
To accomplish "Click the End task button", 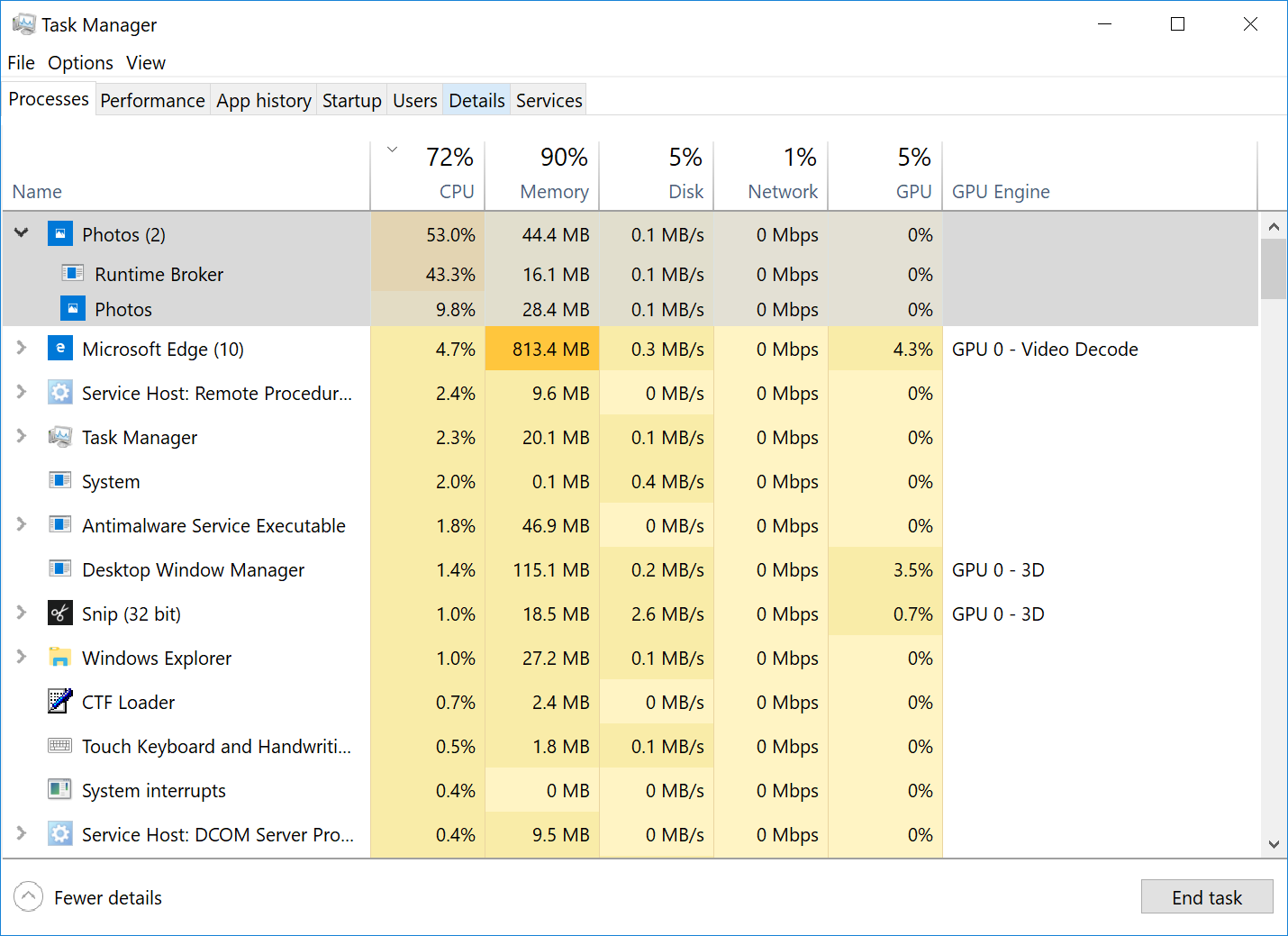I will [x=1207, y=897].
